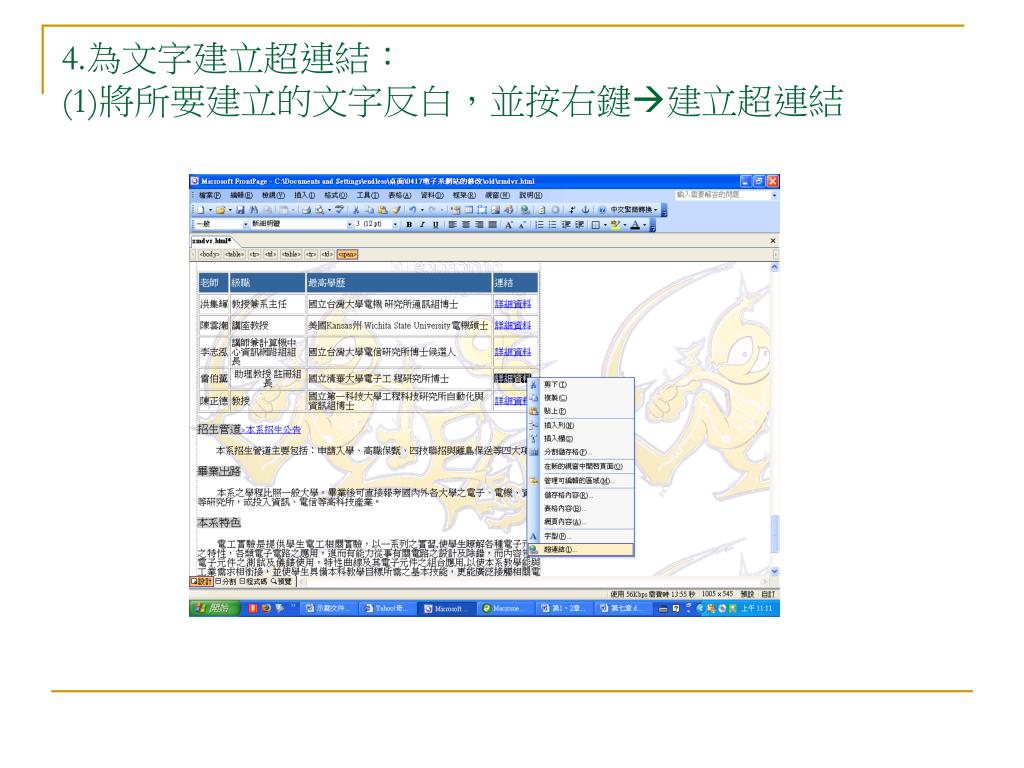The image size is (1024, 768).
Task: Open the 編輯(E) menu
Action: point(241,195)
